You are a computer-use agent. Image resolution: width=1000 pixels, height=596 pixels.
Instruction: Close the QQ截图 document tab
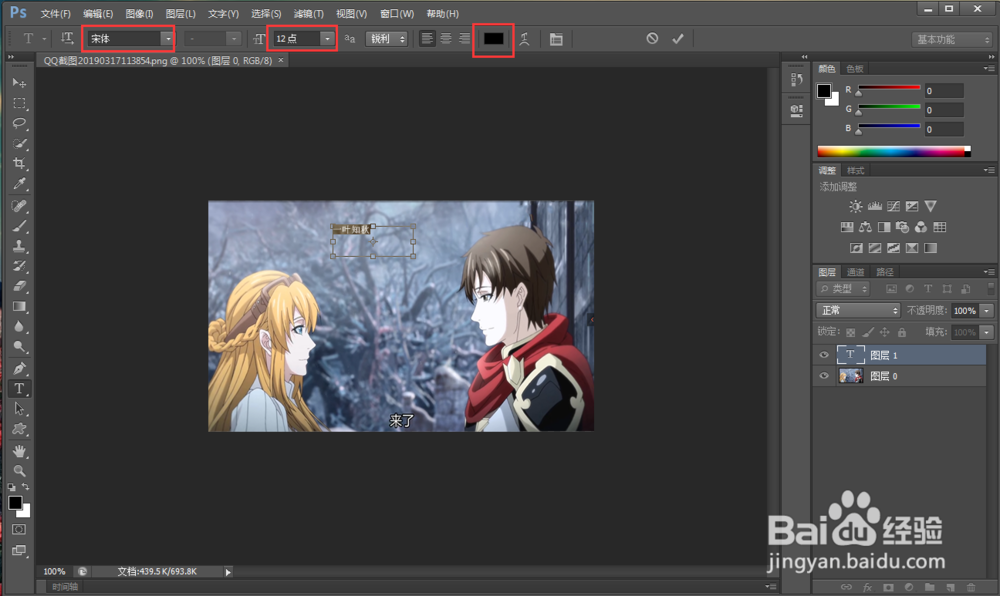[x=281, y=60]
